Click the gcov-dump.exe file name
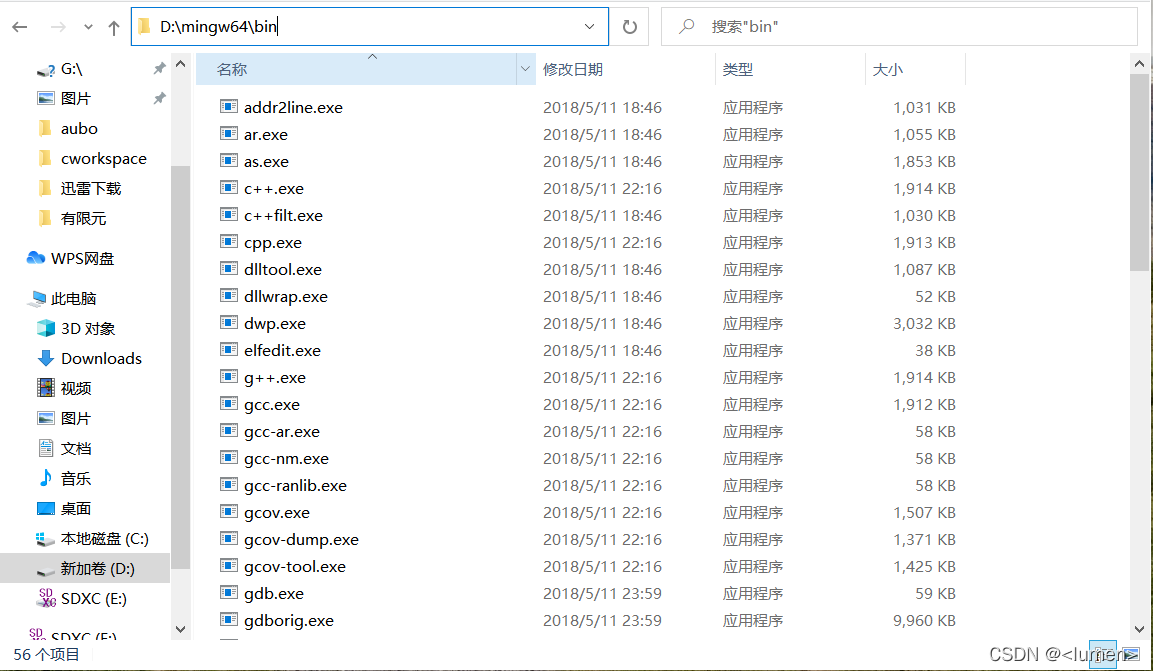This screenshot has height=671, width=1153. pyautogui.click(x=301, y=539)
